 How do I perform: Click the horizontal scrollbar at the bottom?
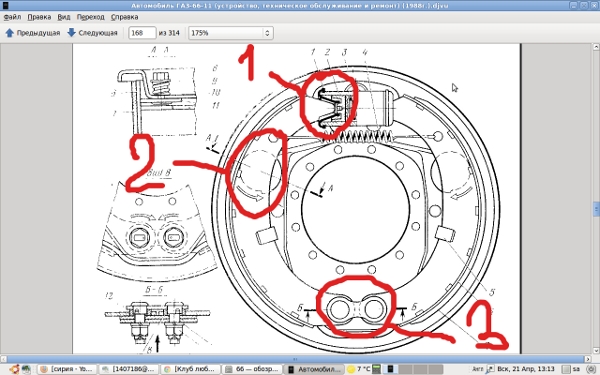point(295,359)
